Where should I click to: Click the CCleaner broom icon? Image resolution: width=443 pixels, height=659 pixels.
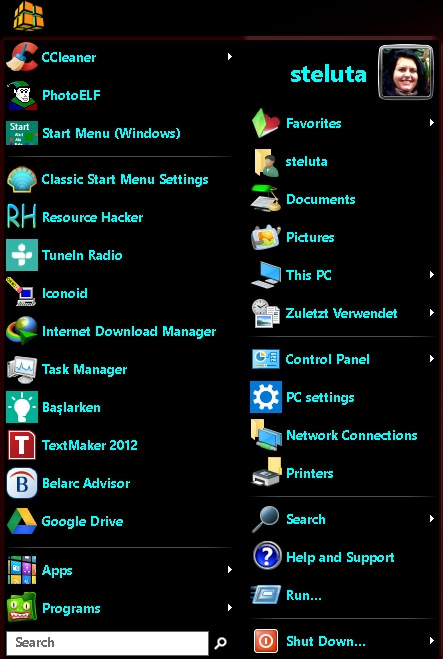click(22, 57)
